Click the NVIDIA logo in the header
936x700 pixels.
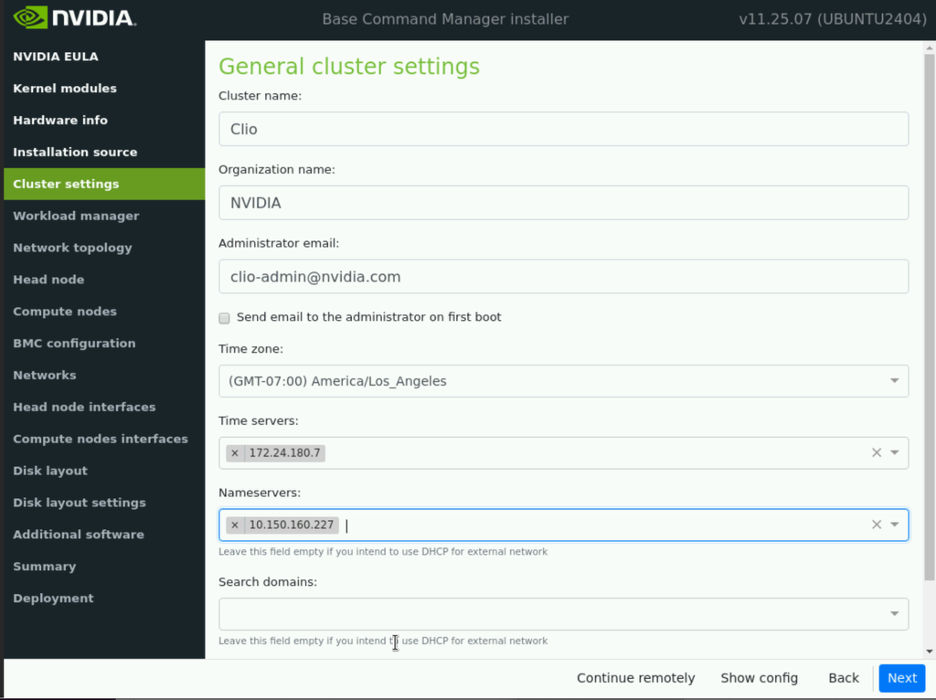click(x=75, y=18)
